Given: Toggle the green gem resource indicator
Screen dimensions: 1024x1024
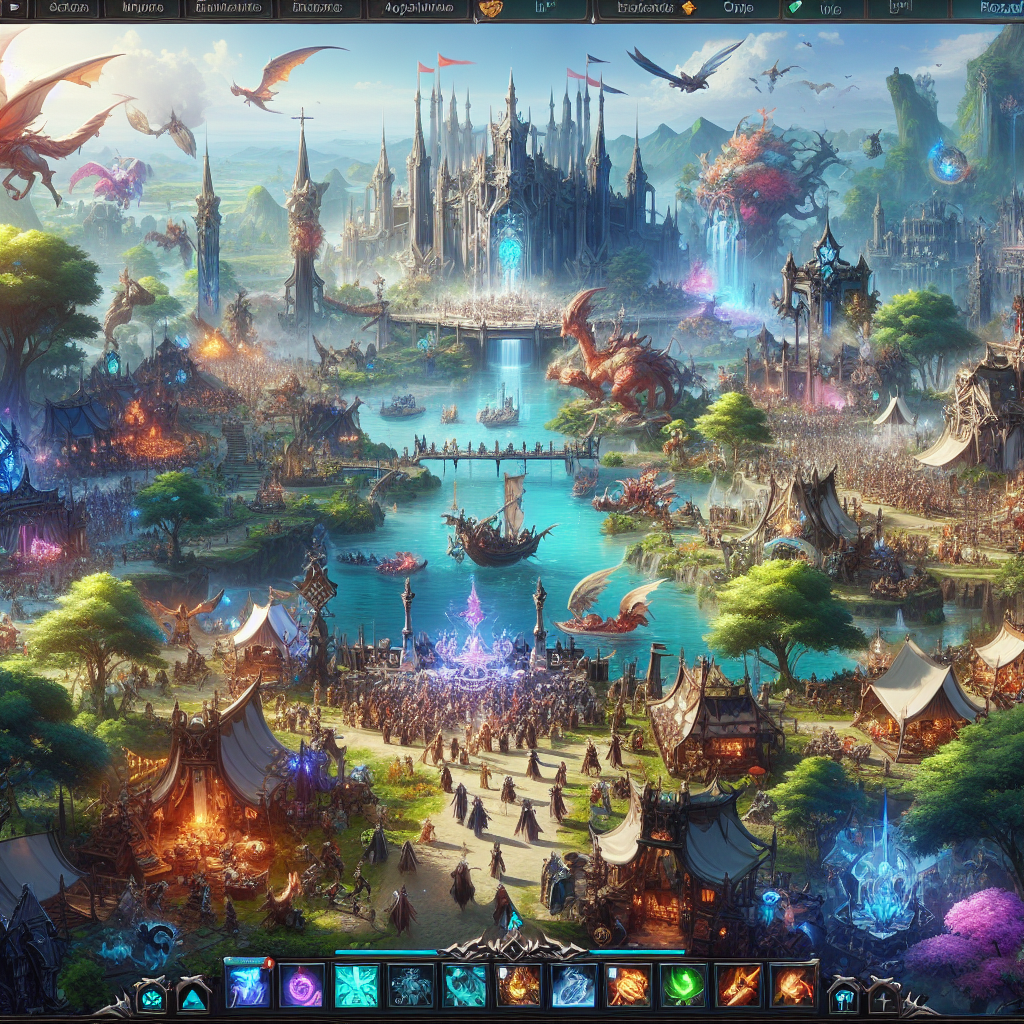Looking at the screenshot, I should coord(796,10).
